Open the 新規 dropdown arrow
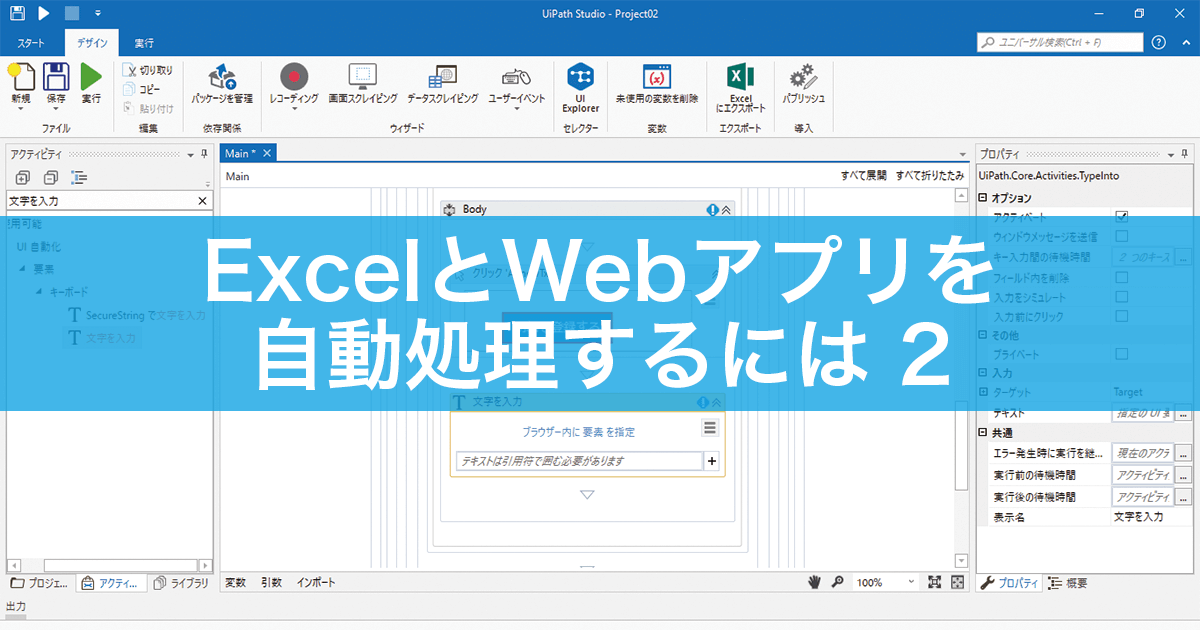Screen dimensions: 1200x630 21,109
